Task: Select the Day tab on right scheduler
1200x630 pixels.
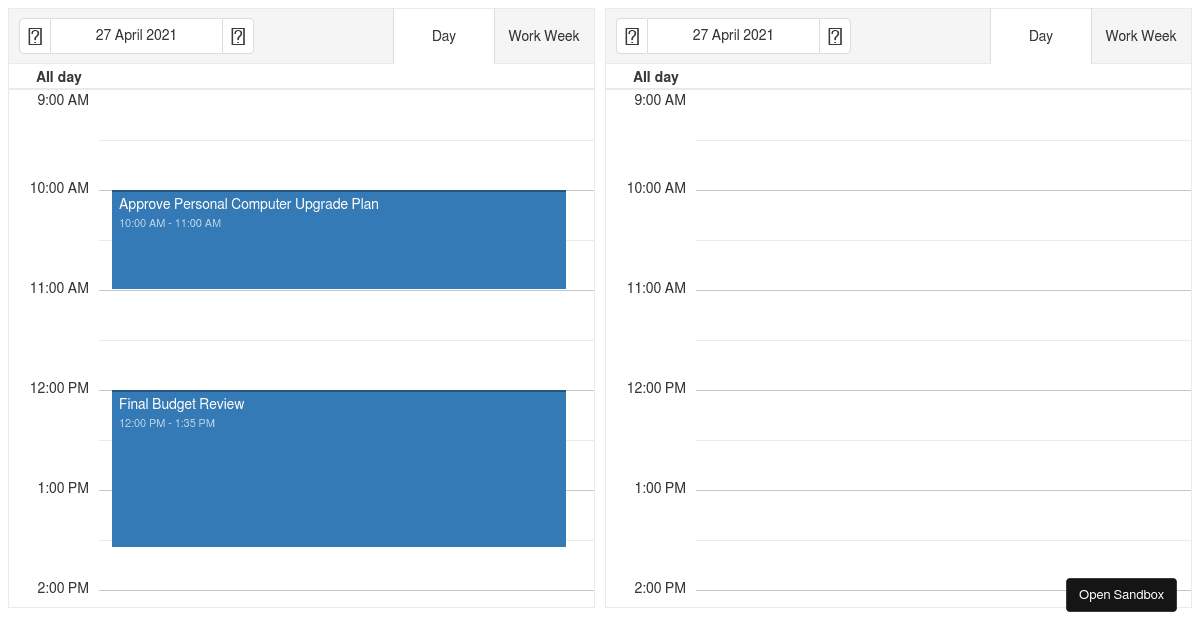Action: click(x=1040, y=36)
